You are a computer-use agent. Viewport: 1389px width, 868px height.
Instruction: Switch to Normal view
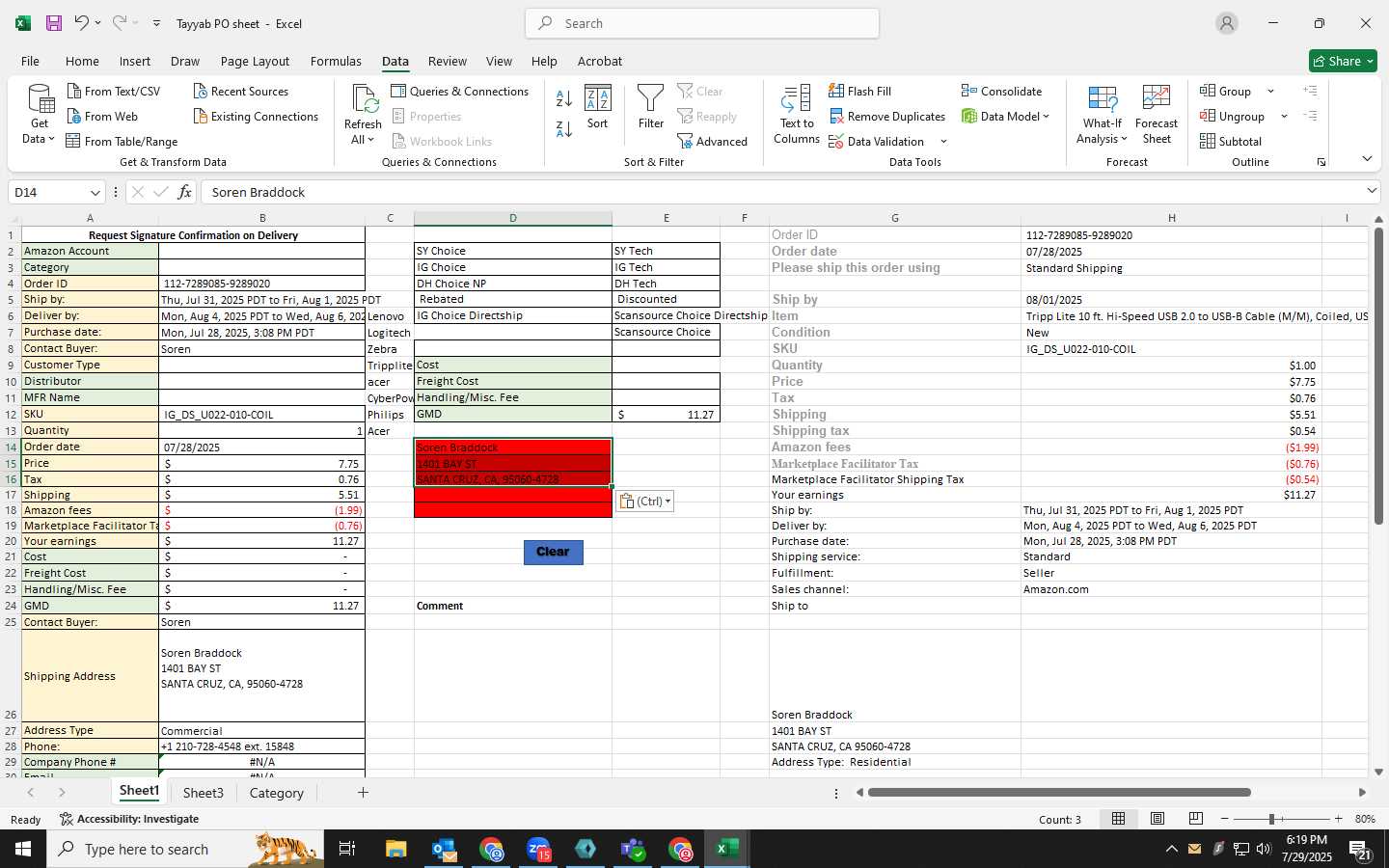pos(1119,819)
